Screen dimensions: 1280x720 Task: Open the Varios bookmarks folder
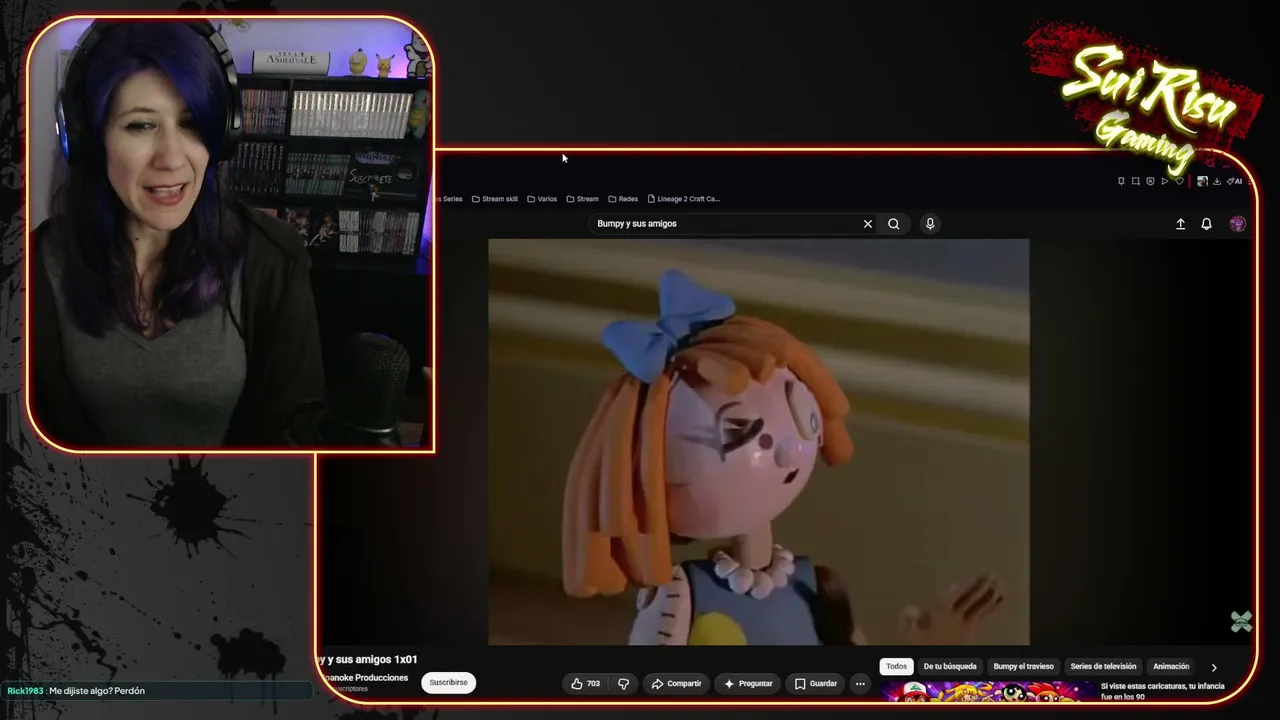[x=542, y=199]
